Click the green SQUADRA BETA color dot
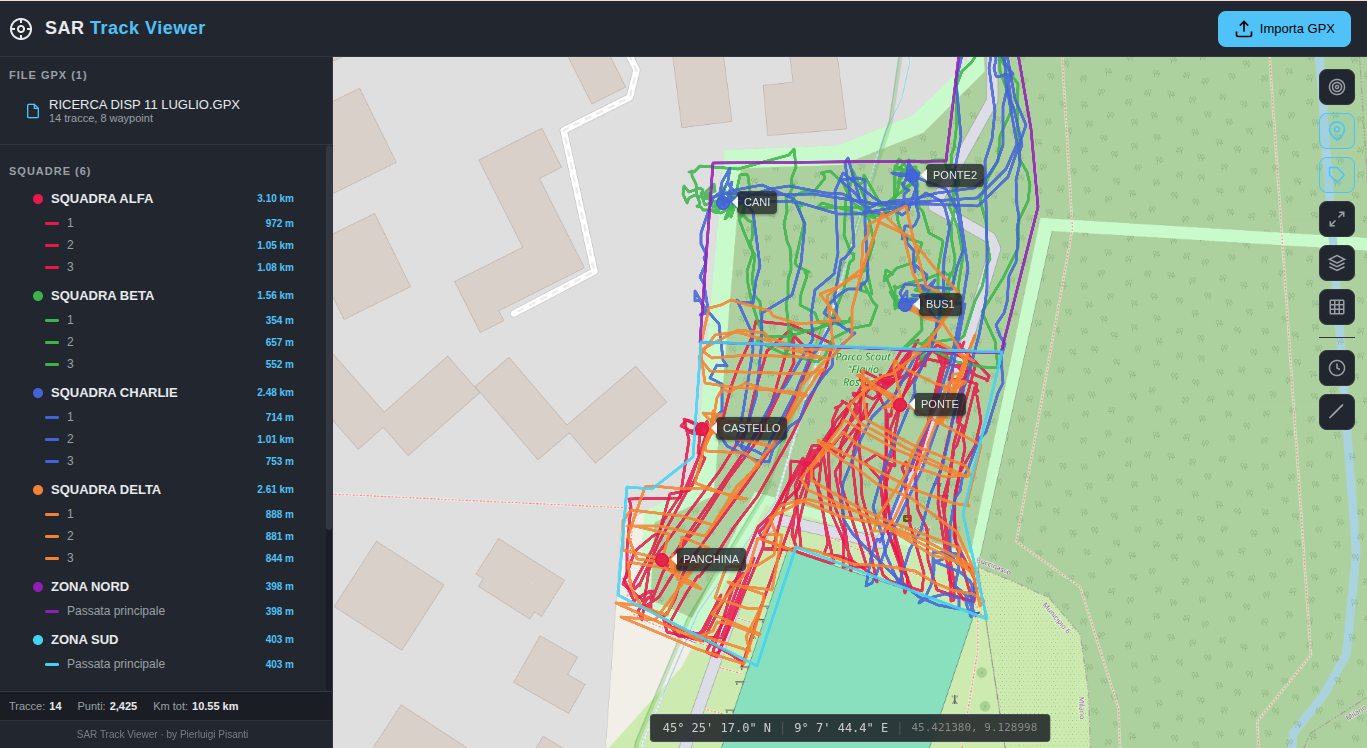This screenshot has height=748, width=1367. [x=38, y=296]
